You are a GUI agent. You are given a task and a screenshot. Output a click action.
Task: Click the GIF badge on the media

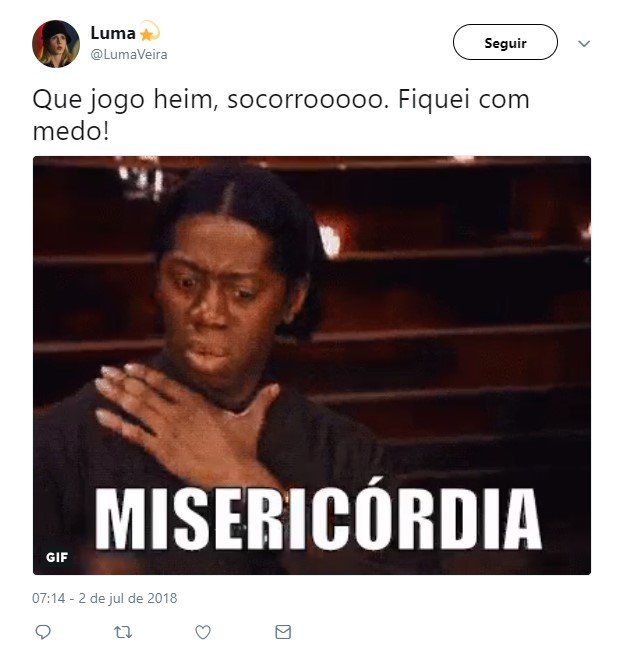57,557
